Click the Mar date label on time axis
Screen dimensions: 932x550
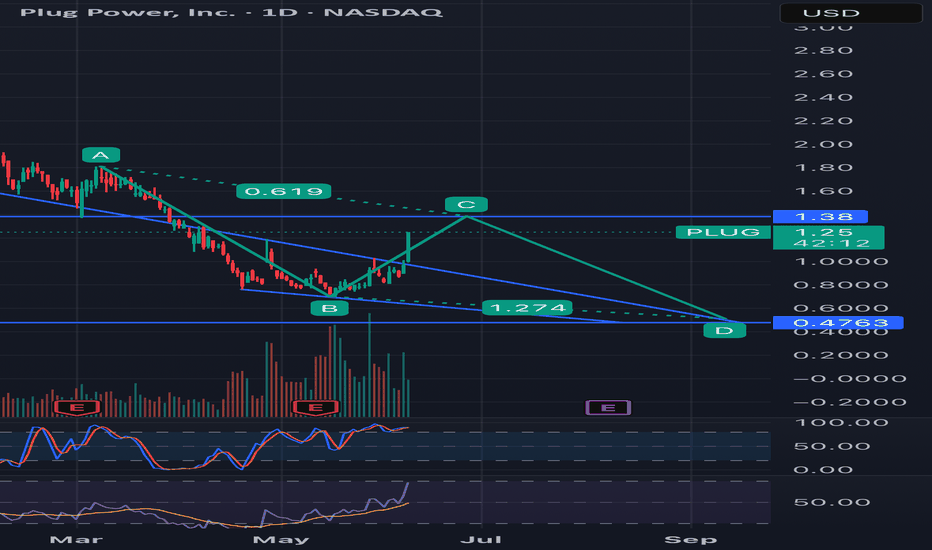[x=76, y=539]
